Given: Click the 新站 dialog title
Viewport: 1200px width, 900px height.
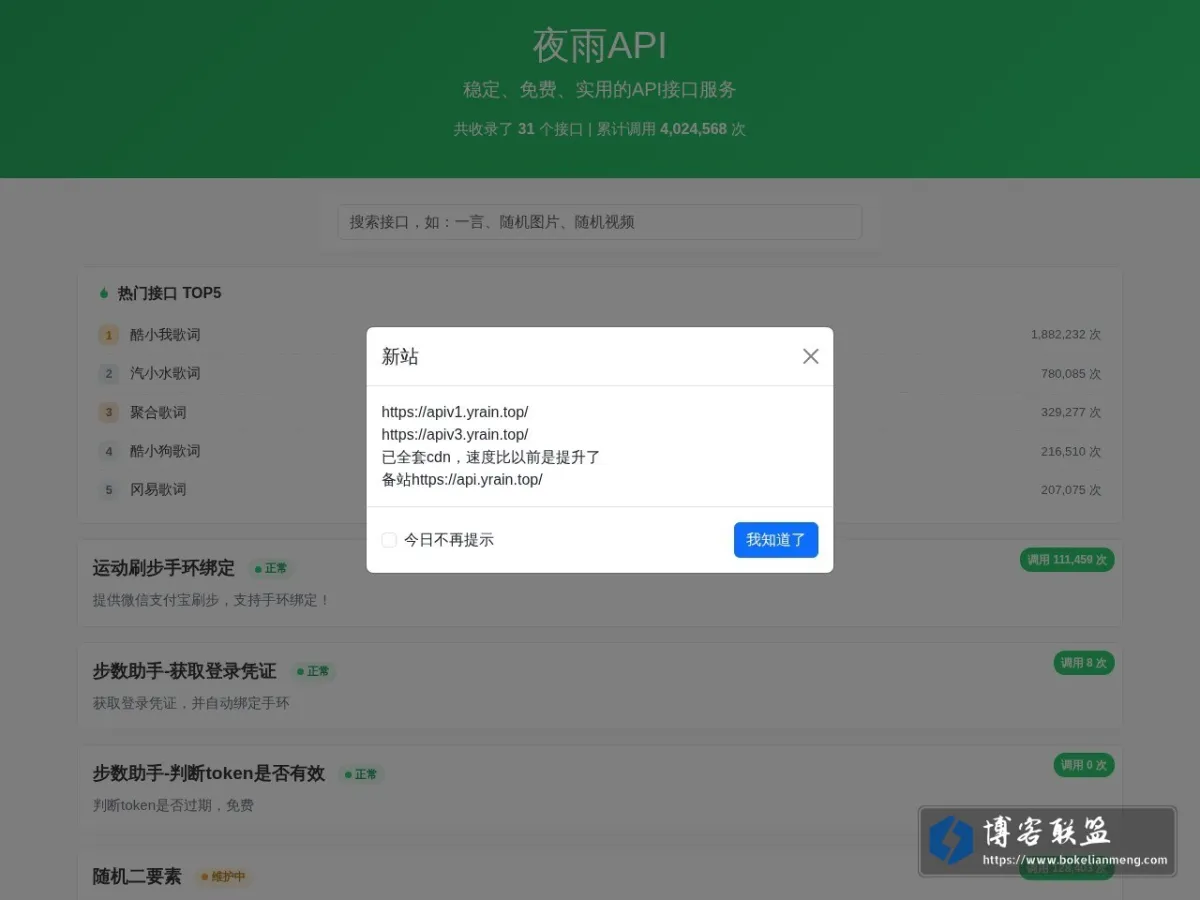Looking at the screenshot, I should click(x=400, y=356).
